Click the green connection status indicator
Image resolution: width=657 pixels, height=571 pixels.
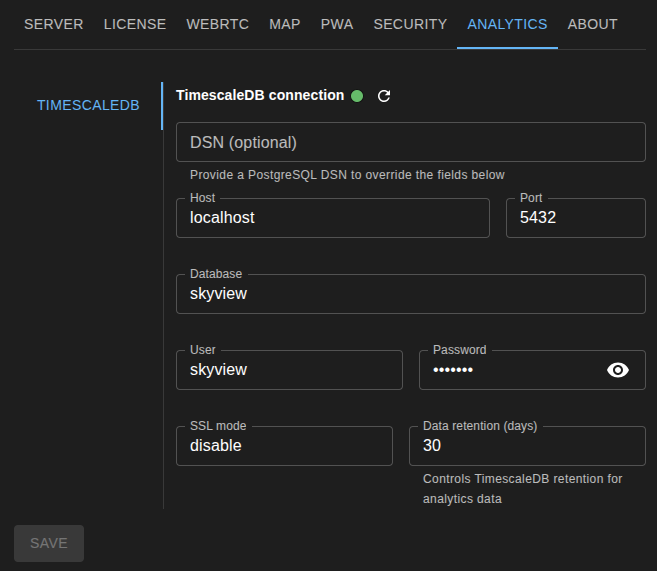tap(357, 96)
